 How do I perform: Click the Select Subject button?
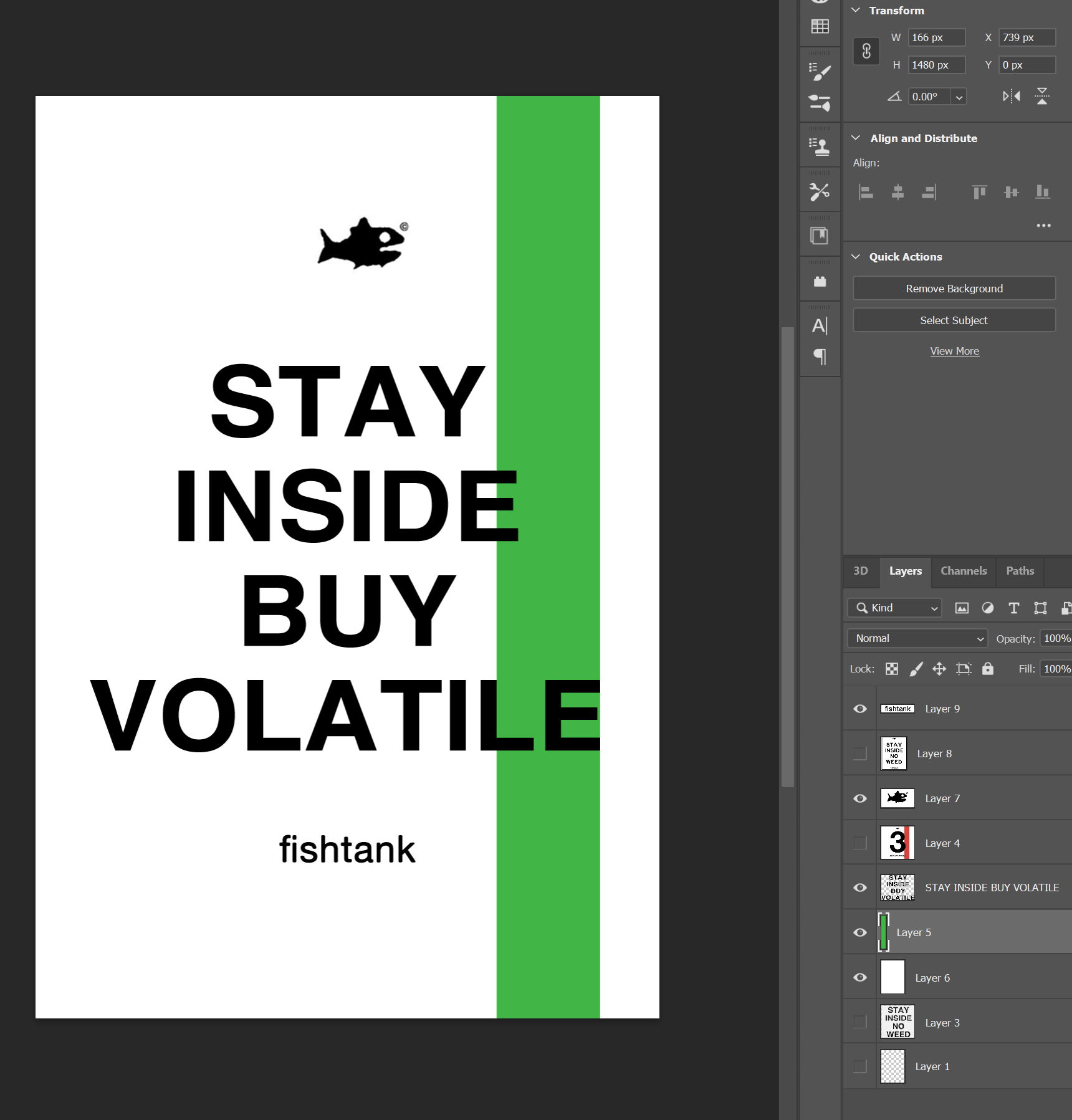(x=954, y=320)
